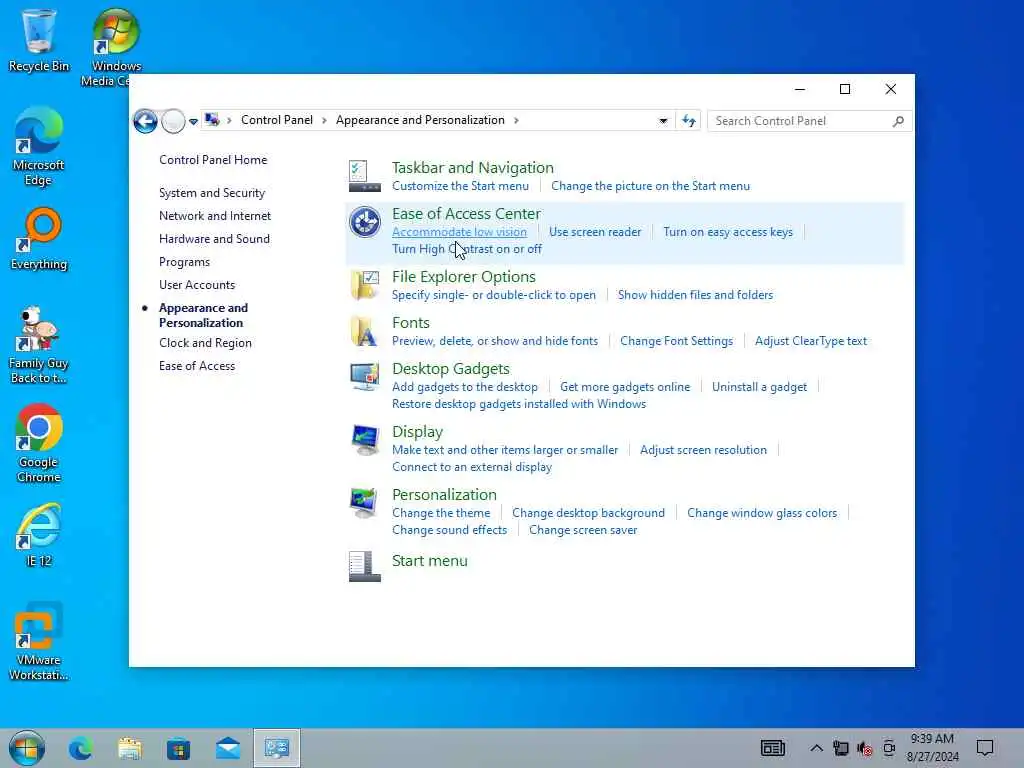Open the Start orb on the taskbar
This screenshot has width=1024, height=768.
tap(27, 748)
